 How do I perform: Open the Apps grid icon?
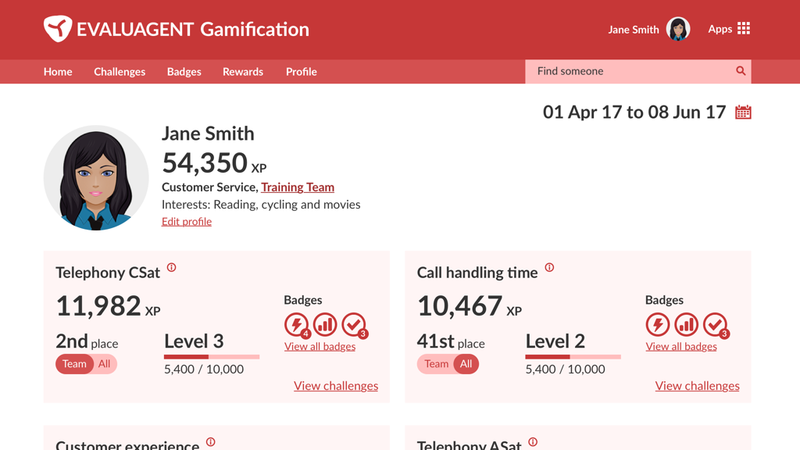(744, 29)
